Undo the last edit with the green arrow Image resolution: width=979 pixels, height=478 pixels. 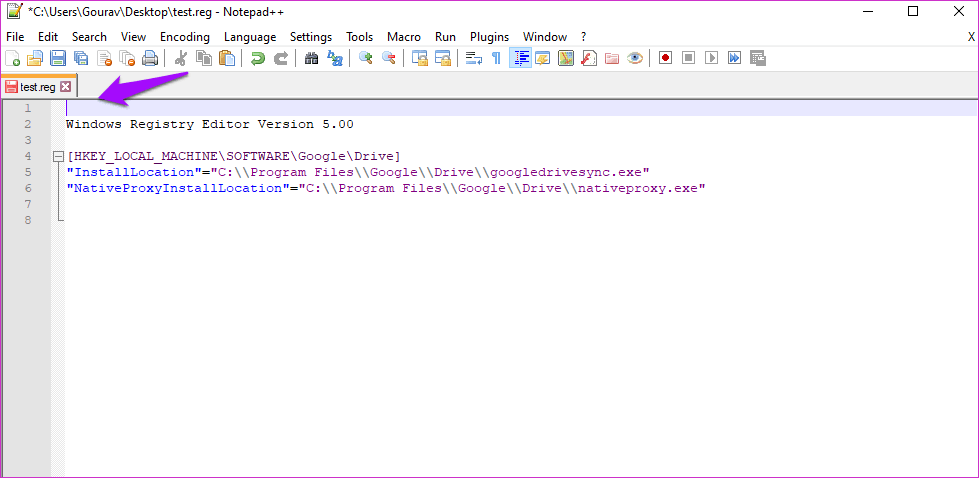pyautogui.click(x=258, y=58)
